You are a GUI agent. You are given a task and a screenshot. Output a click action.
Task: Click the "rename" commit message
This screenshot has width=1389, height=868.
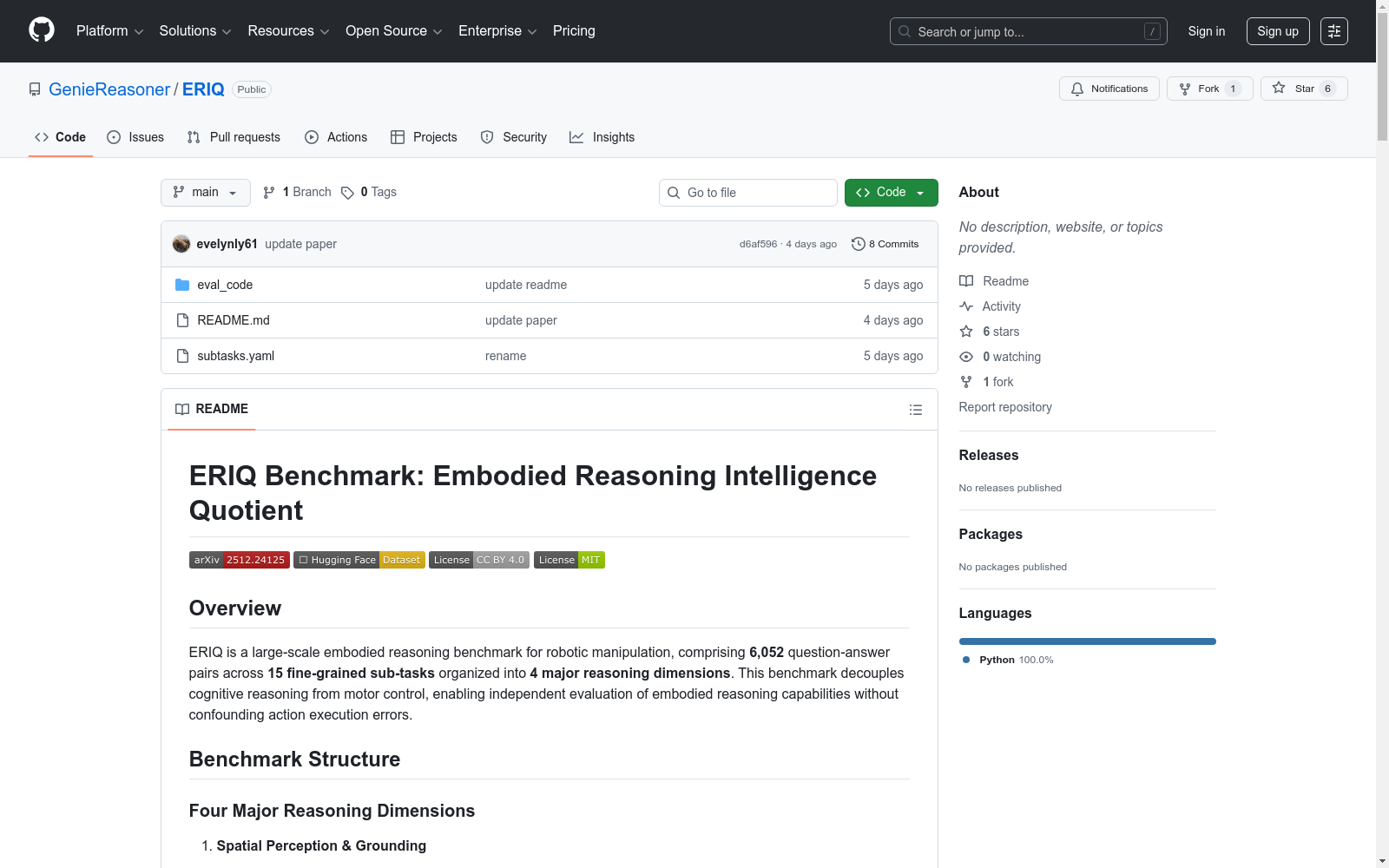coord(506,356)
